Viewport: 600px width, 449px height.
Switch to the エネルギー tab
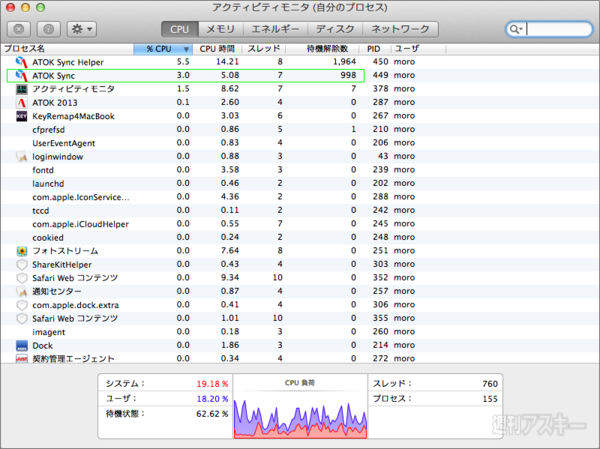click(275, 29)
